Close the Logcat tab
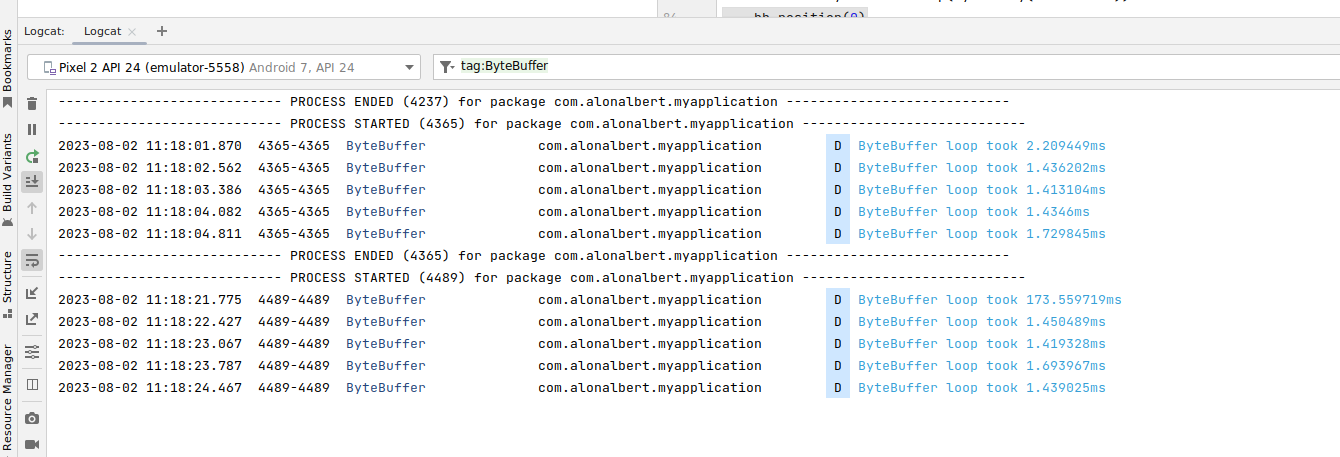Viewport: 1340px width, 457px height. tap(133, 32)
